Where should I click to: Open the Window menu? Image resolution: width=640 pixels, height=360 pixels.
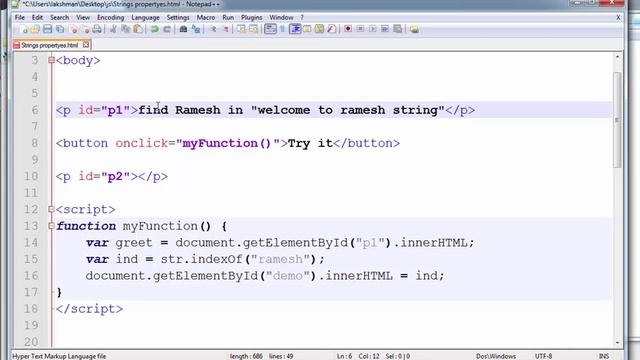coord(281,18)
